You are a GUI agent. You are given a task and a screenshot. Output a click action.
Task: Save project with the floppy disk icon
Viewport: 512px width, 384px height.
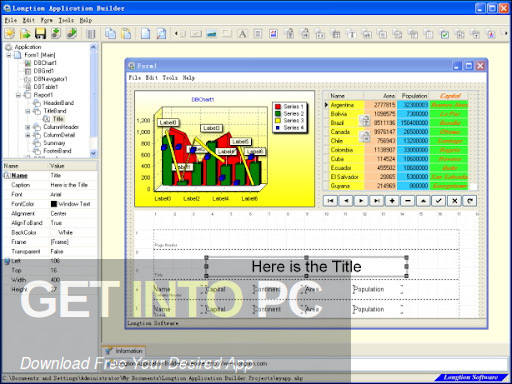point(40,34)
